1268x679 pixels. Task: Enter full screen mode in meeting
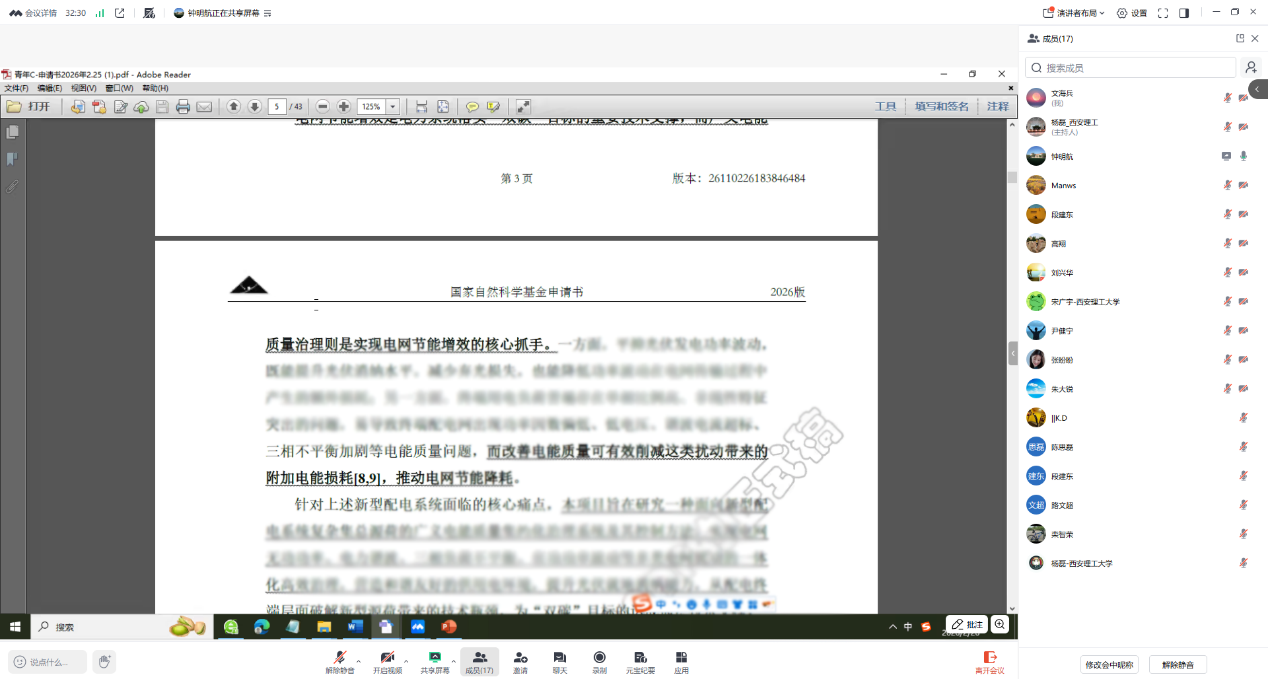pos(1163,13)
